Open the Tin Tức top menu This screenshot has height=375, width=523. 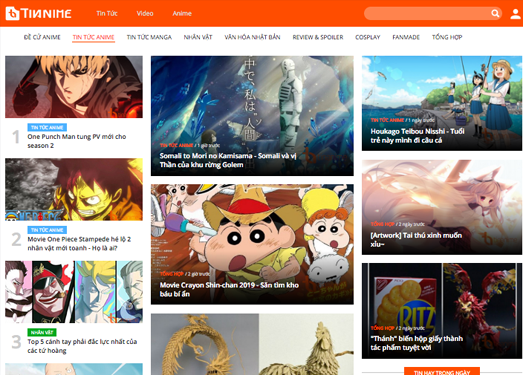(x=107, y=13)
